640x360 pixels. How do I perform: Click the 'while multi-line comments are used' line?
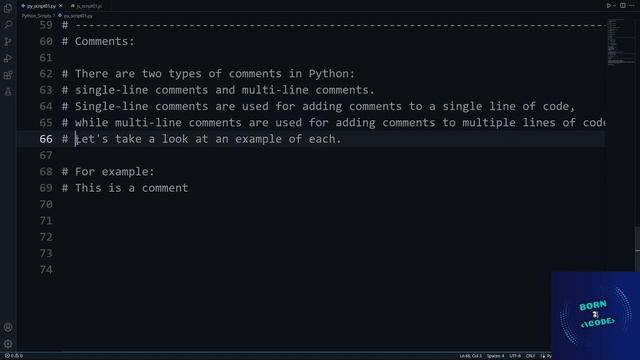pyautogui.click(x=333, y=123)
